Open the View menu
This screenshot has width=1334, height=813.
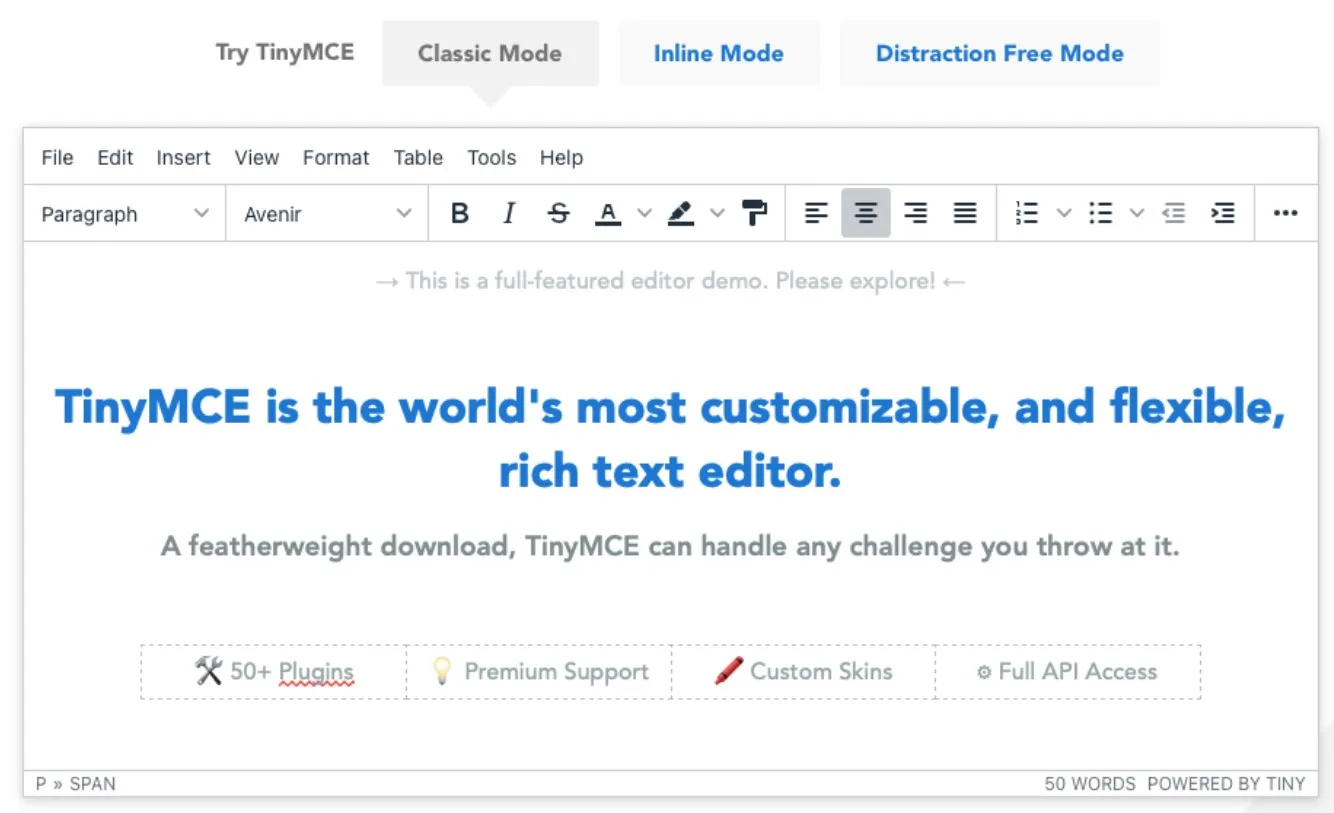pyautogui.click(x=257, y=157)
